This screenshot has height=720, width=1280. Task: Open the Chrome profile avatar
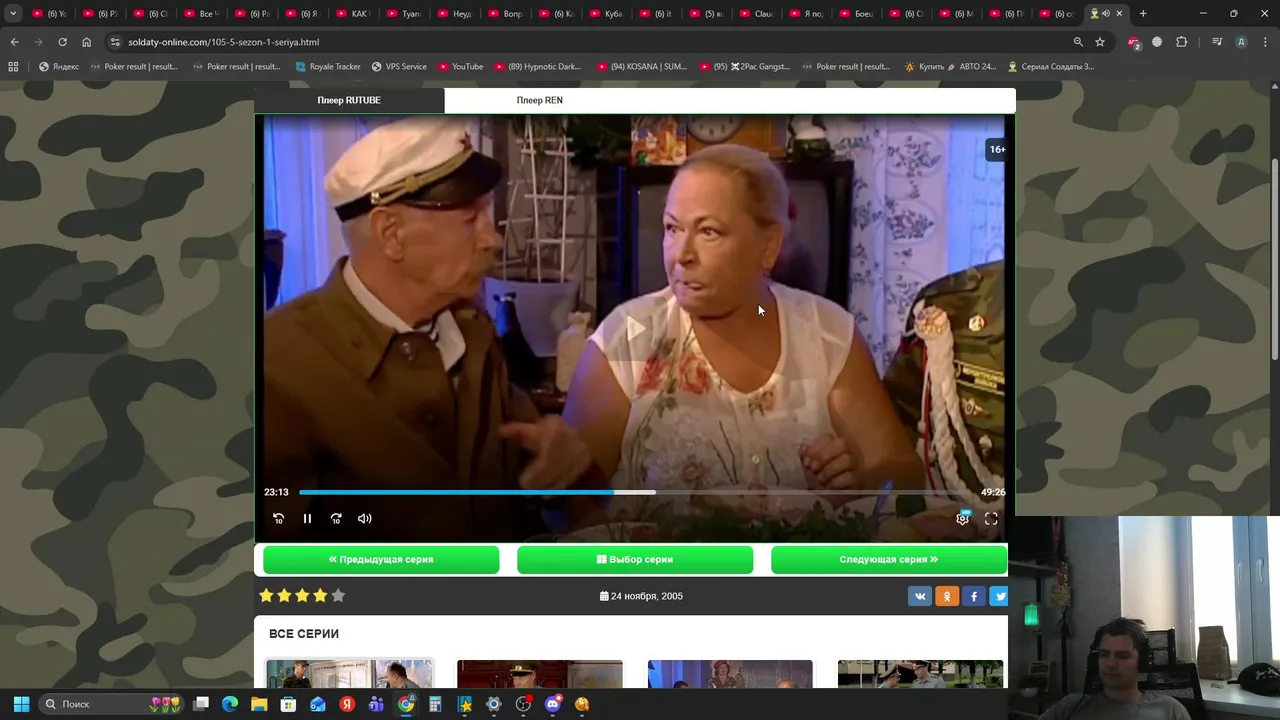(1241, 42)
